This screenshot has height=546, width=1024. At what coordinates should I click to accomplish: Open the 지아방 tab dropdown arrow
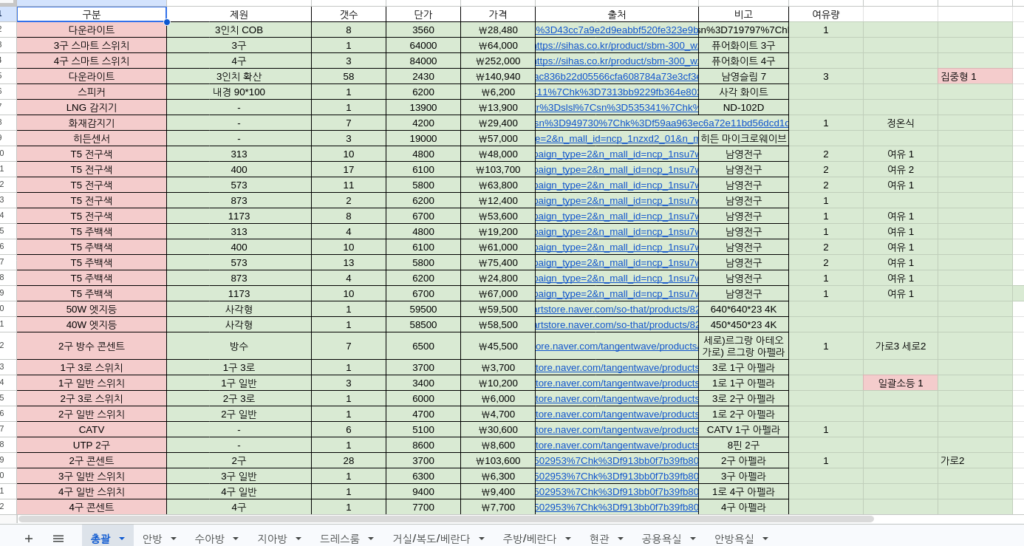[298, 539]
